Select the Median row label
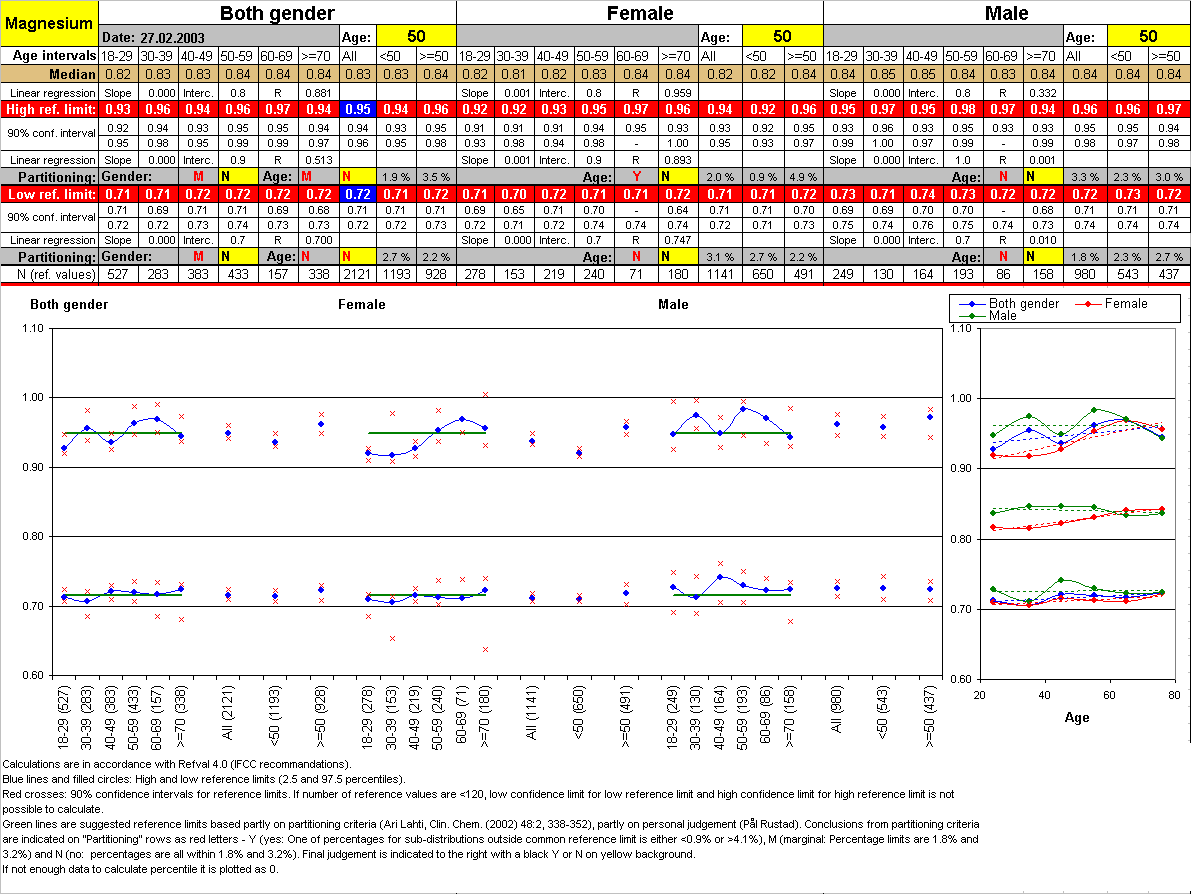 [50, 74]
